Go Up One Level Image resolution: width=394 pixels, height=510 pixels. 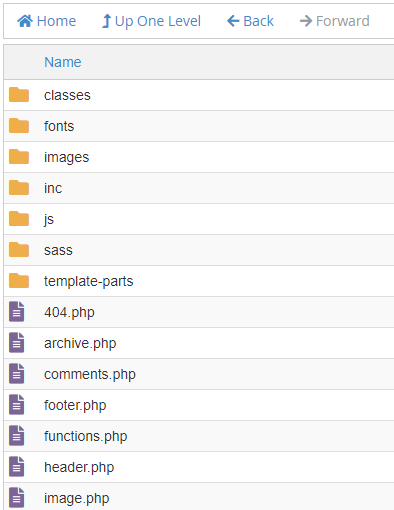tap(151, 21)
